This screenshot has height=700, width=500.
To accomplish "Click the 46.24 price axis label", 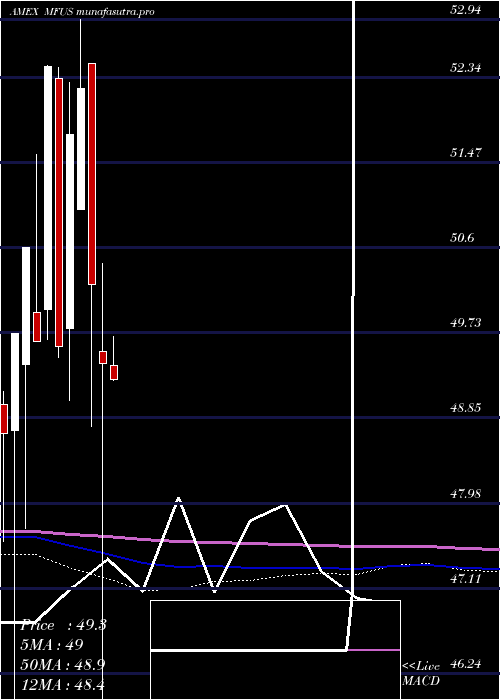I will click(465, 664).
